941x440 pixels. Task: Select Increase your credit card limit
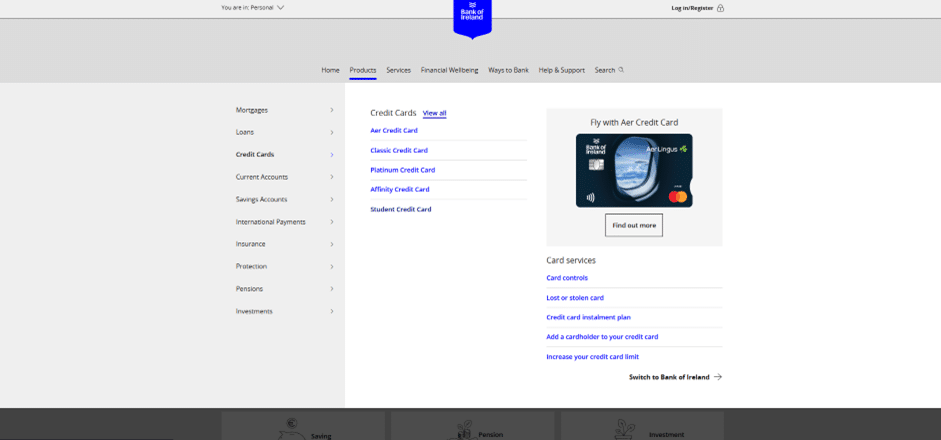pos(592,357)
